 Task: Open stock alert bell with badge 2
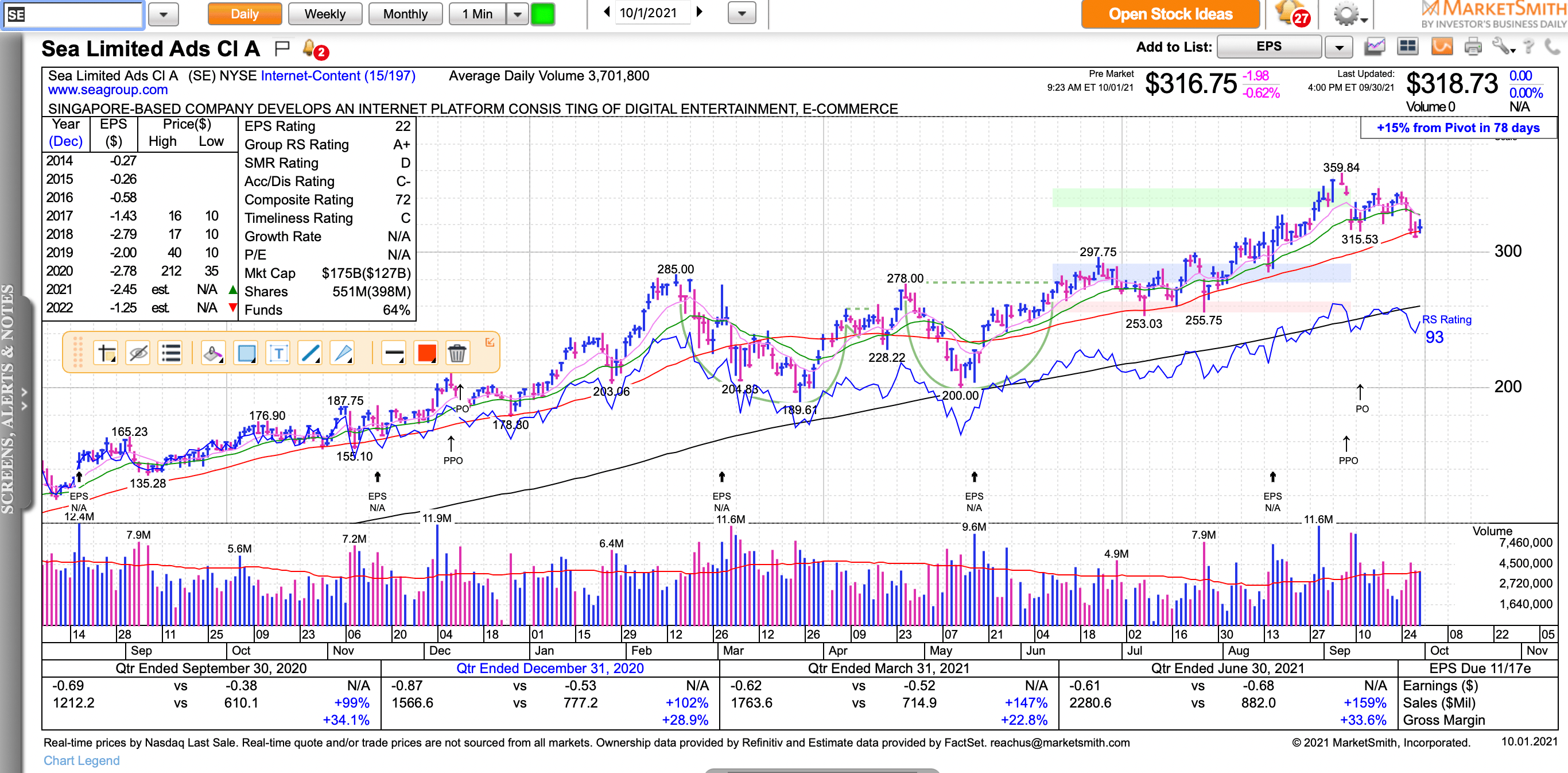(x=315, y=49)
